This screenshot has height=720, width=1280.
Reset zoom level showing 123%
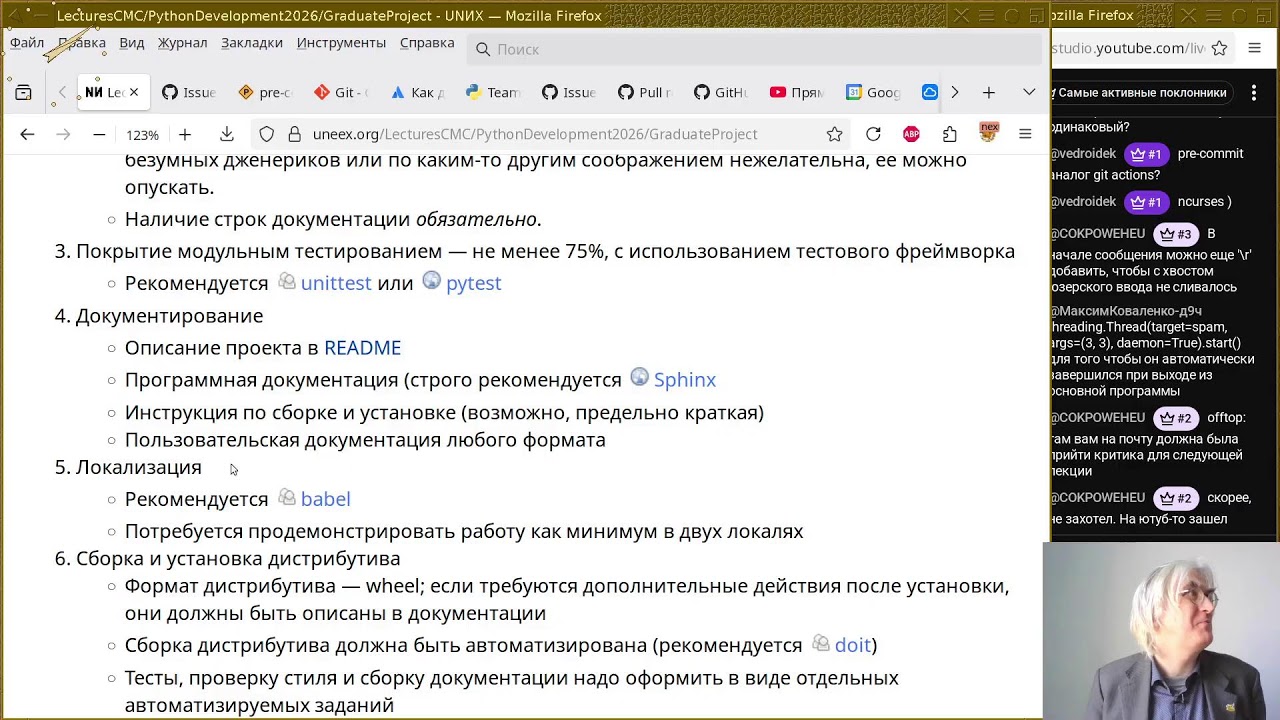coord(142,135)
